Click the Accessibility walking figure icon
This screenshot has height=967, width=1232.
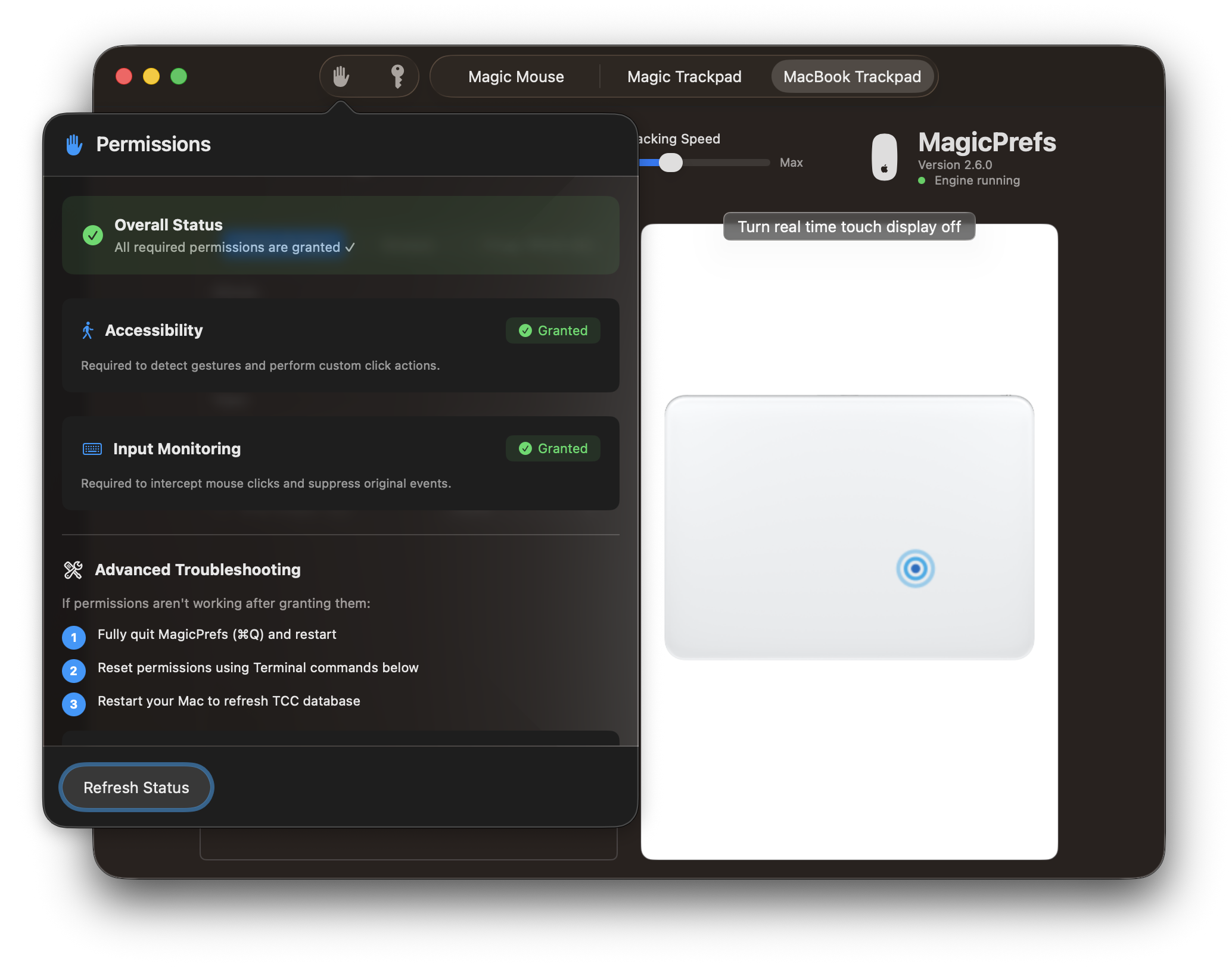pyautogui.click(x=88, y=330)
